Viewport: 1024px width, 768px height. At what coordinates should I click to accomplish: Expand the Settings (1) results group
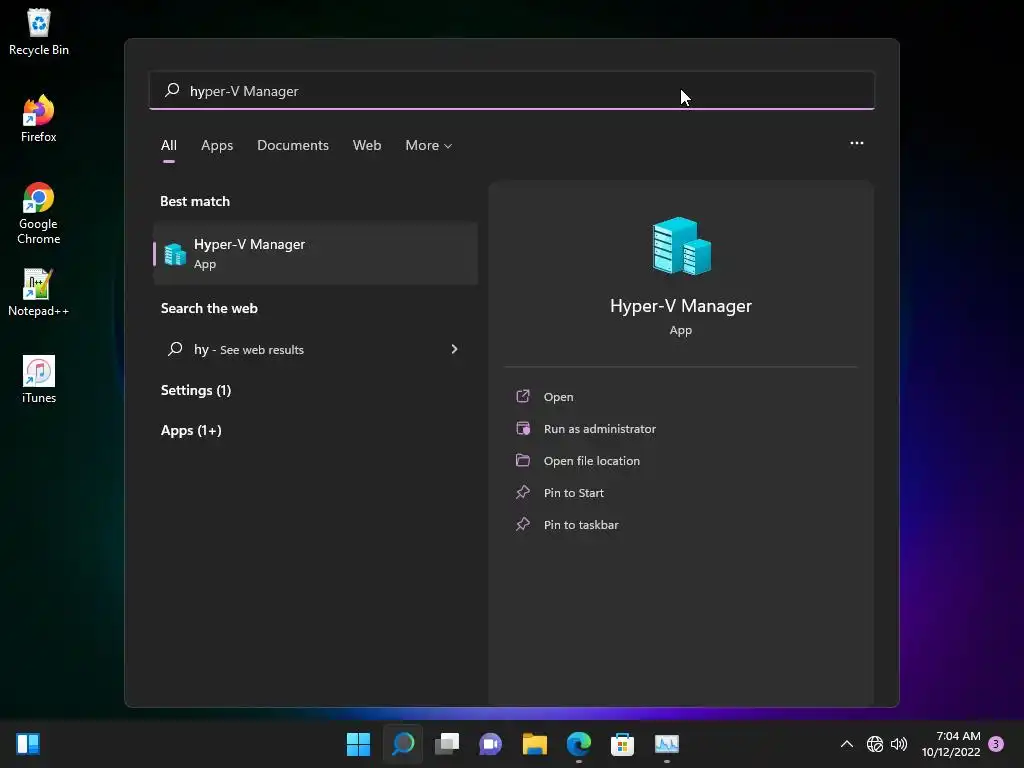point(196,390)
